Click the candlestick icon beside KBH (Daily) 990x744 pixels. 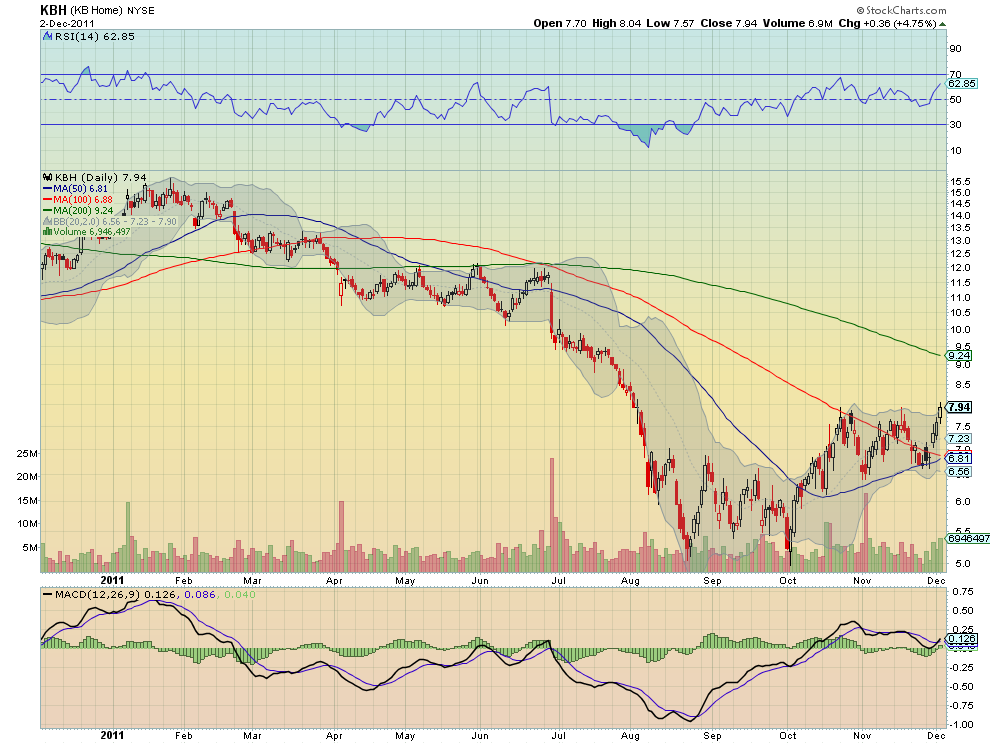click(47, 177)
